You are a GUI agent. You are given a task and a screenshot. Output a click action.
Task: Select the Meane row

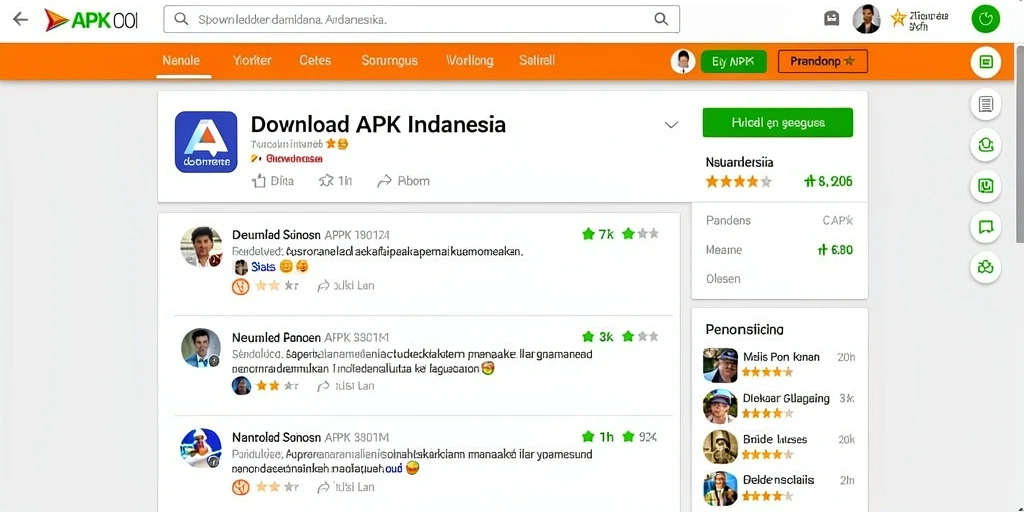pyautogui.click(x=779, y=249)
